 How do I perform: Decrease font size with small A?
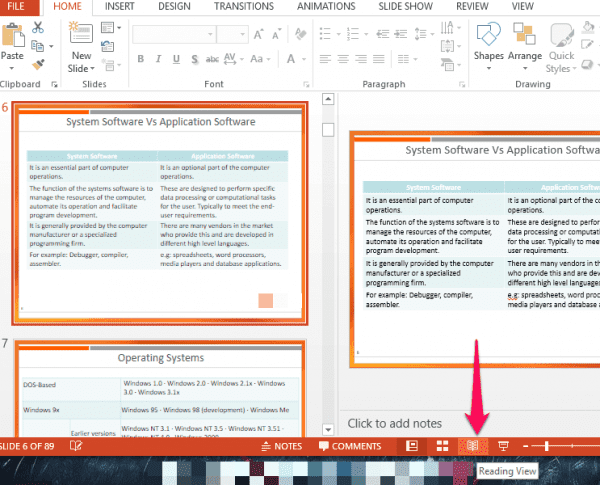(276, 34)
